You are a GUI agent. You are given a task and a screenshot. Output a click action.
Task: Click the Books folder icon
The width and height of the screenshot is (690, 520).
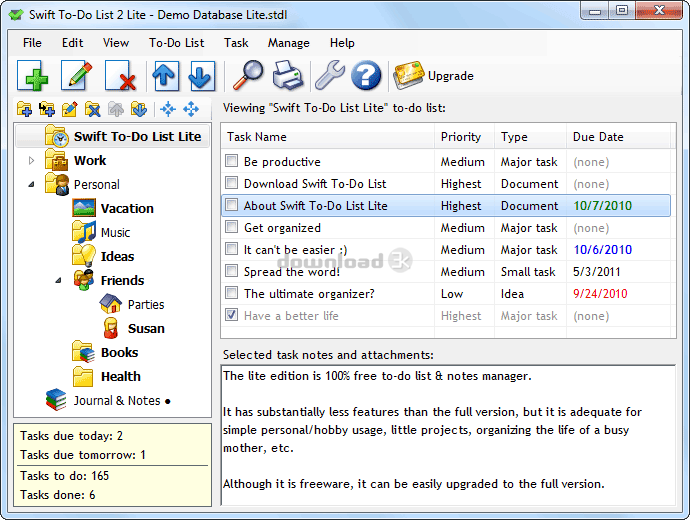coord(84,352)
